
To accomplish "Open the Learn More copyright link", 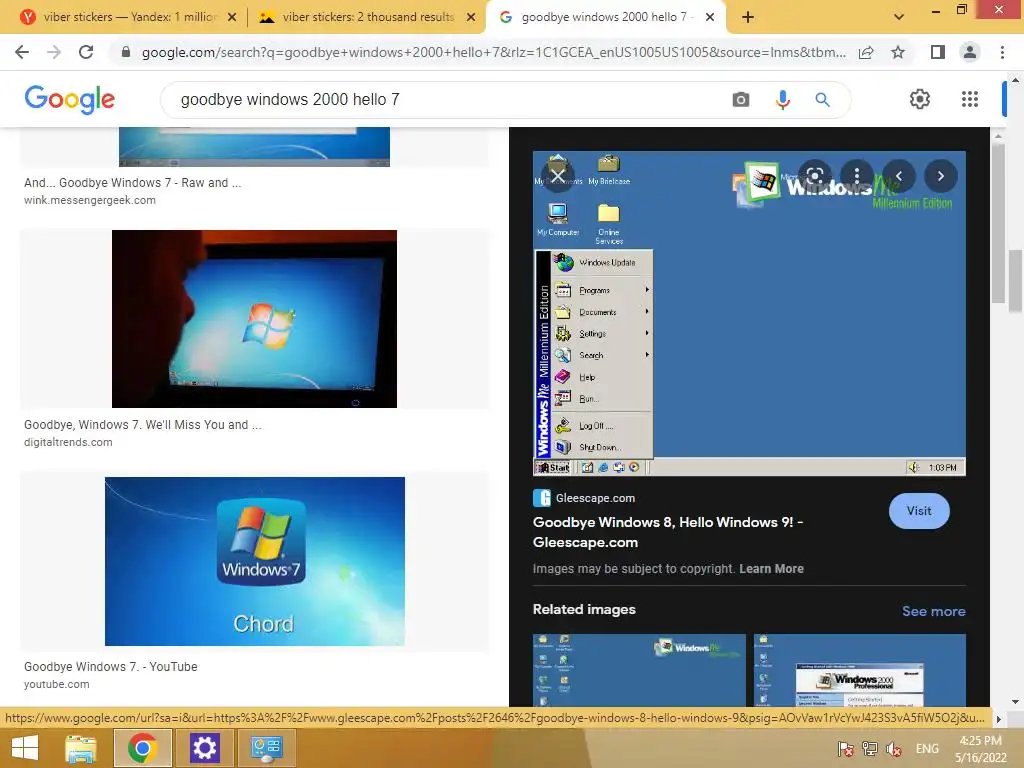I will 771,569.
